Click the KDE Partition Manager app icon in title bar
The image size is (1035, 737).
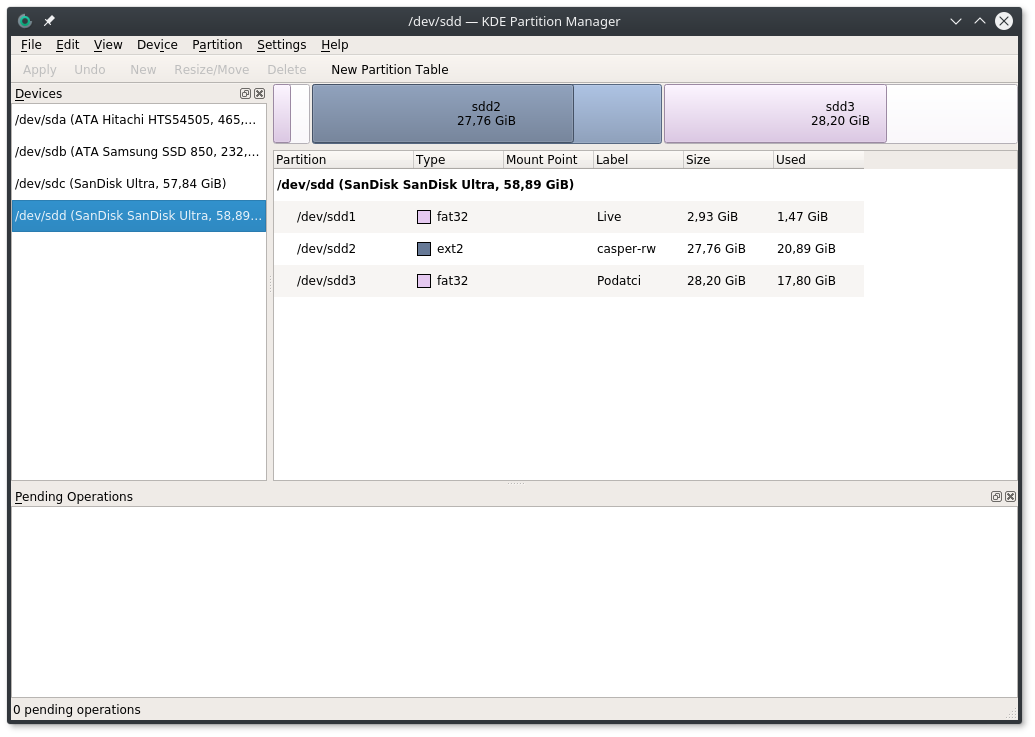[24, 21]
